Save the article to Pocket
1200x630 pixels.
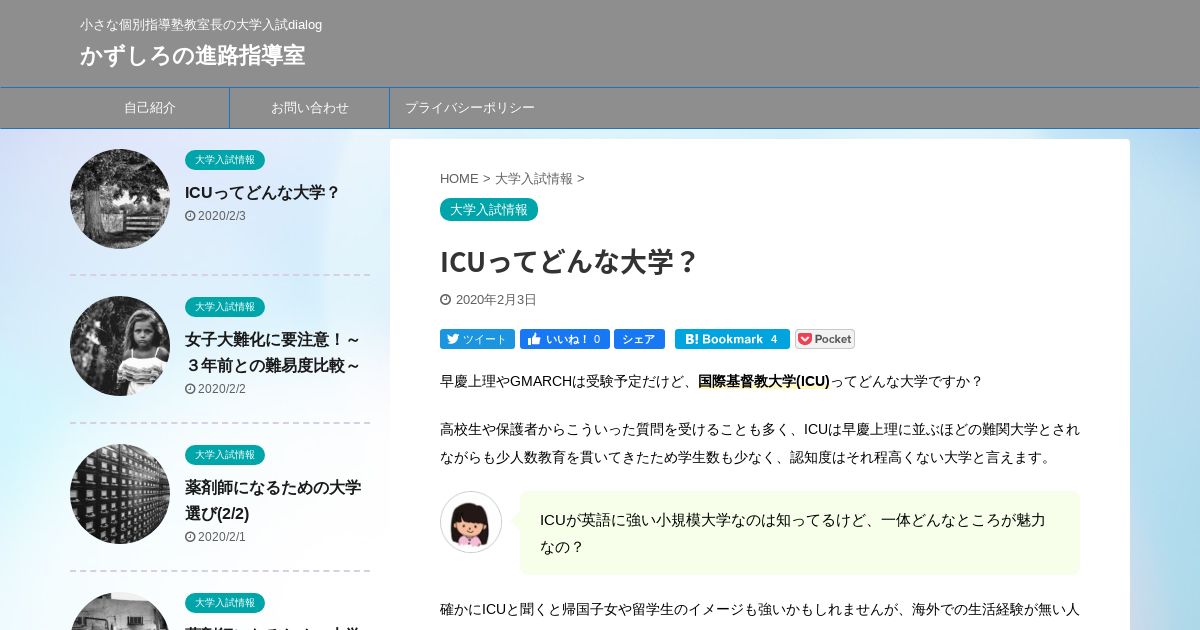825,339
